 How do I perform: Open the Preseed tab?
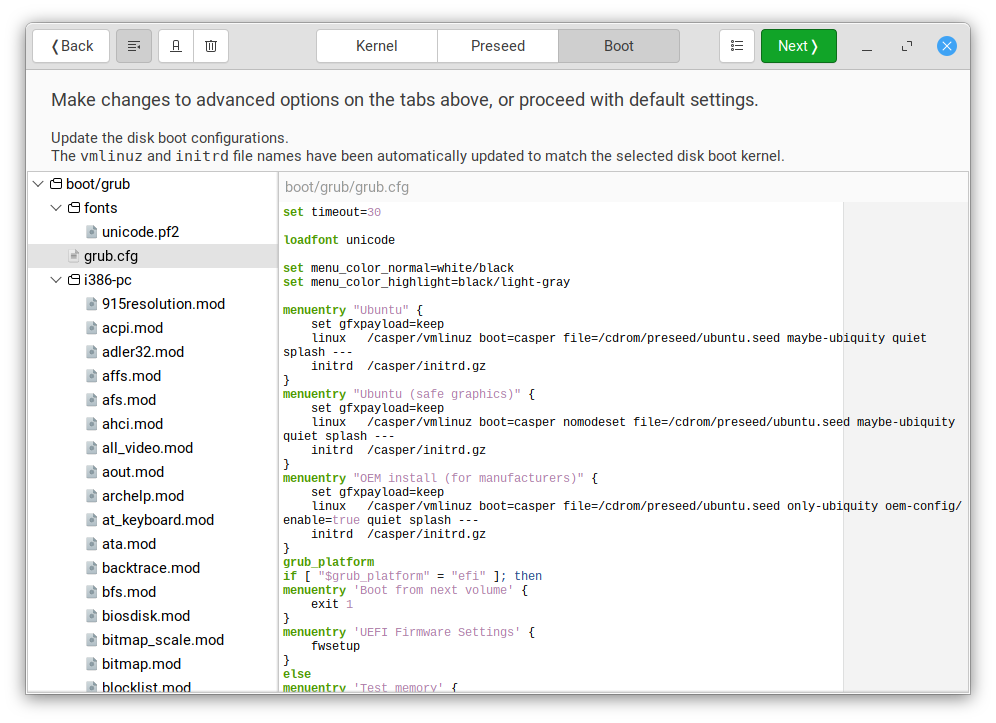click(x=497, y=45)
